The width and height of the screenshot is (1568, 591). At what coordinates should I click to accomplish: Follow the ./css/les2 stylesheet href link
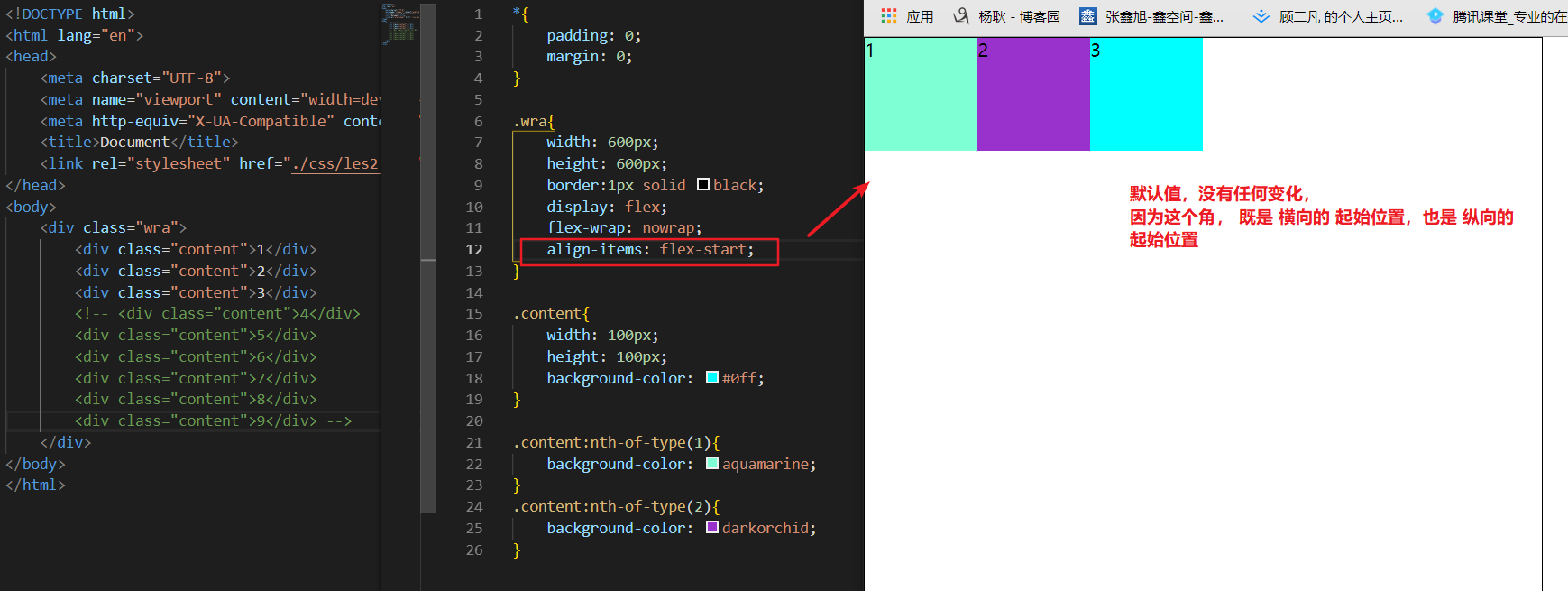pos(335,163)
